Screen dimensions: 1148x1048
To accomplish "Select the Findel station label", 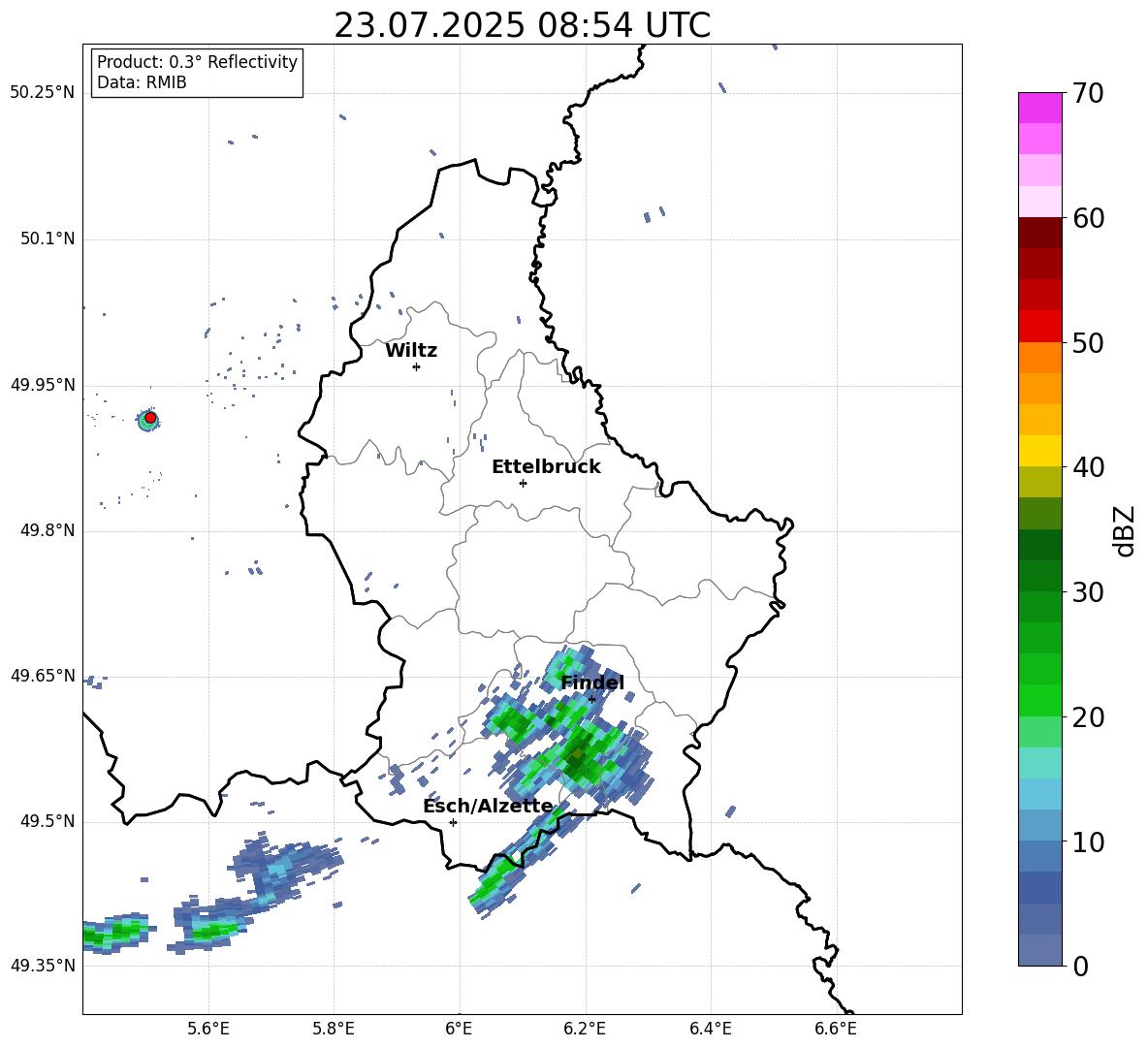I will tap(592, 683).
